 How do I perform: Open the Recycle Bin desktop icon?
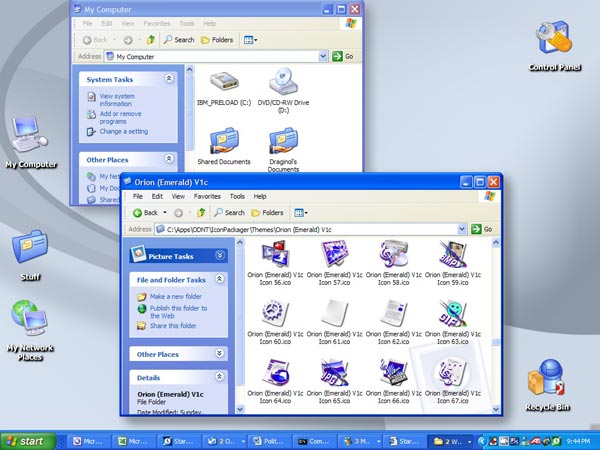547,380
